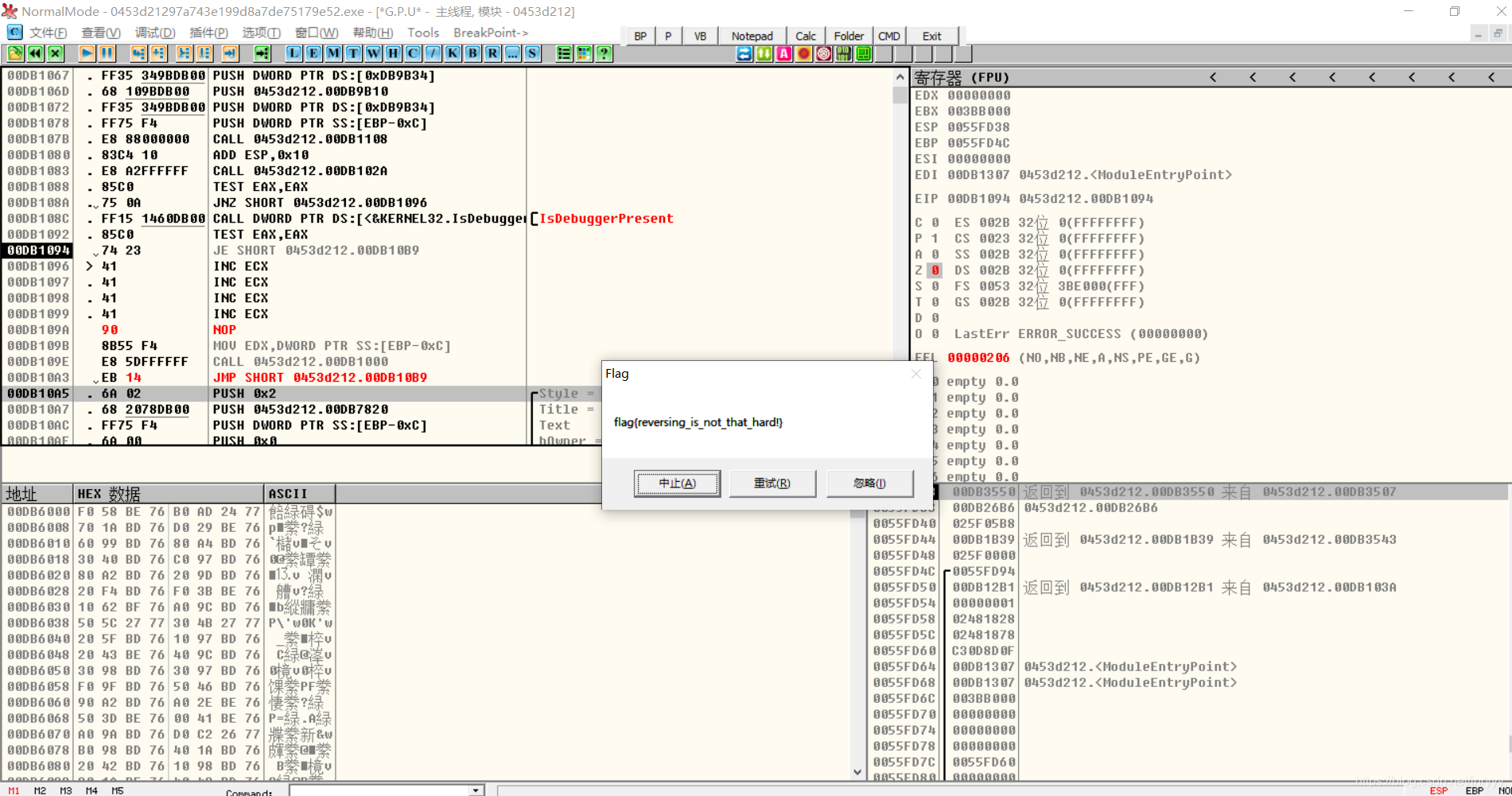
Task: Show References with the R icon
Action: tap(492, 53)
